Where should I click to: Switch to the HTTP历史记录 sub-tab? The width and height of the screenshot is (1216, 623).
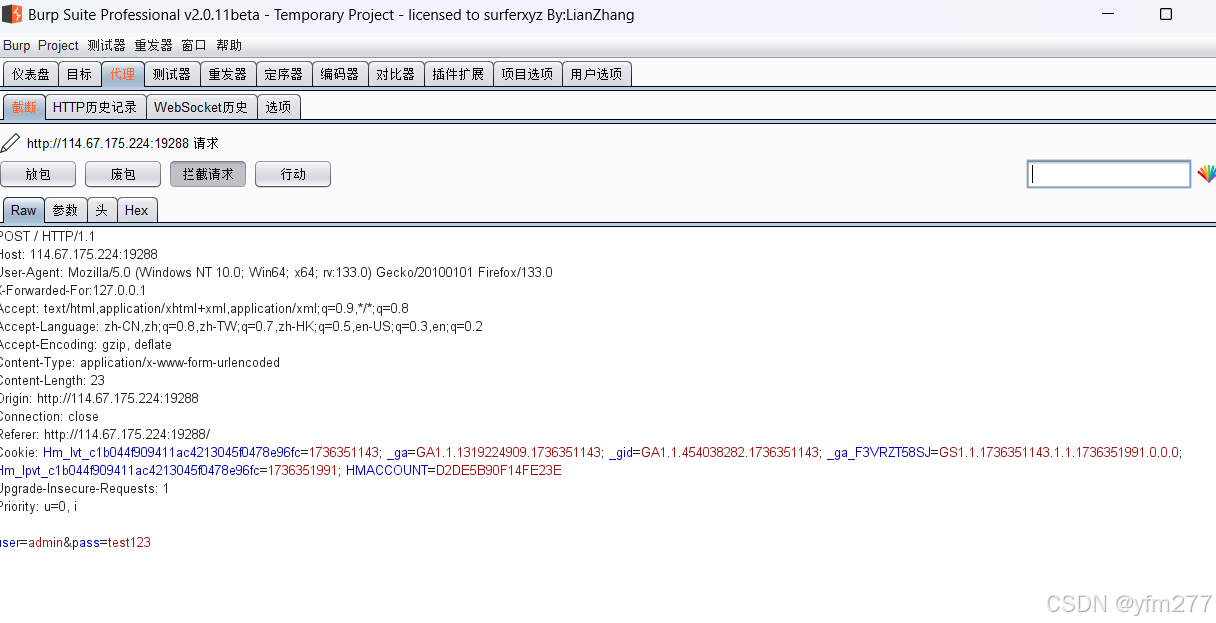coord(95,107)
